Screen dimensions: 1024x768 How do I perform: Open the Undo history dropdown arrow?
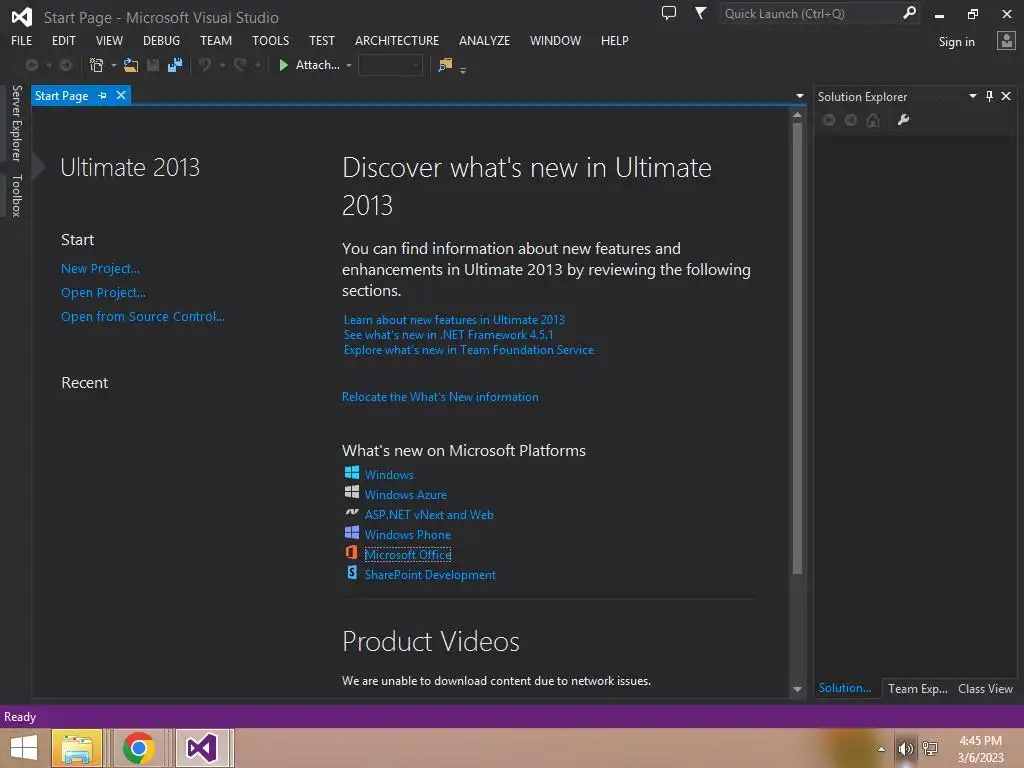coord(222,65)
